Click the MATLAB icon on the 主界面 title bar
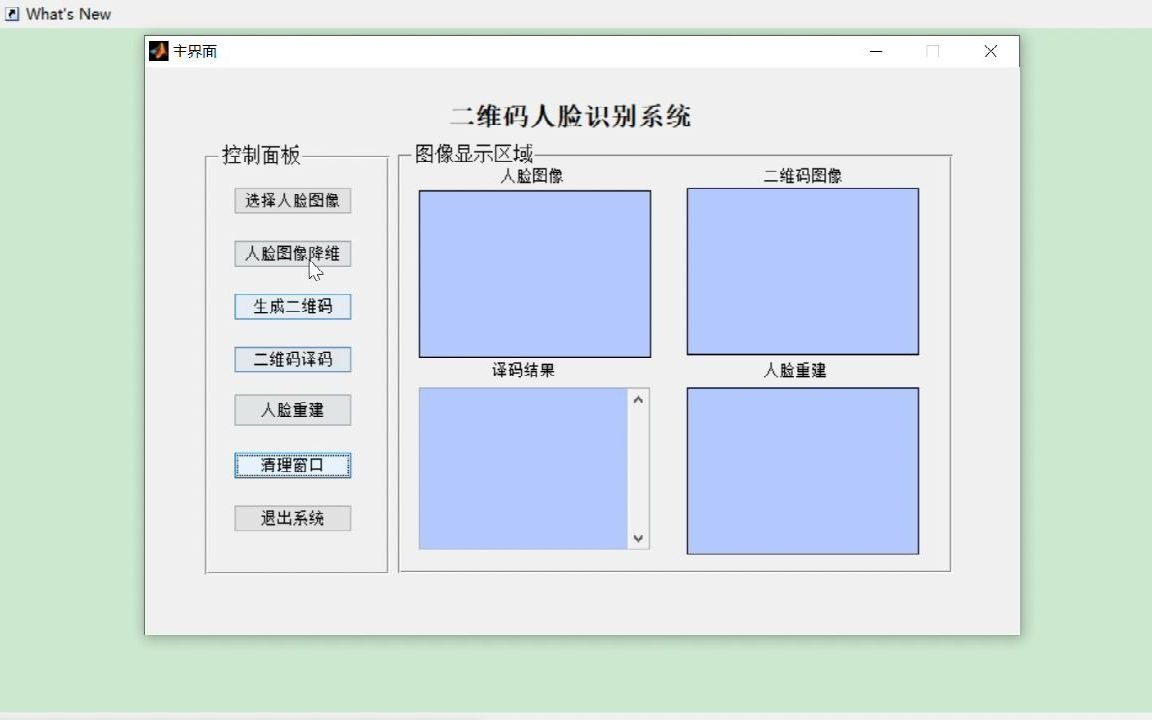Viewport: 1152px width, 720px height. [x=158, y=51]
